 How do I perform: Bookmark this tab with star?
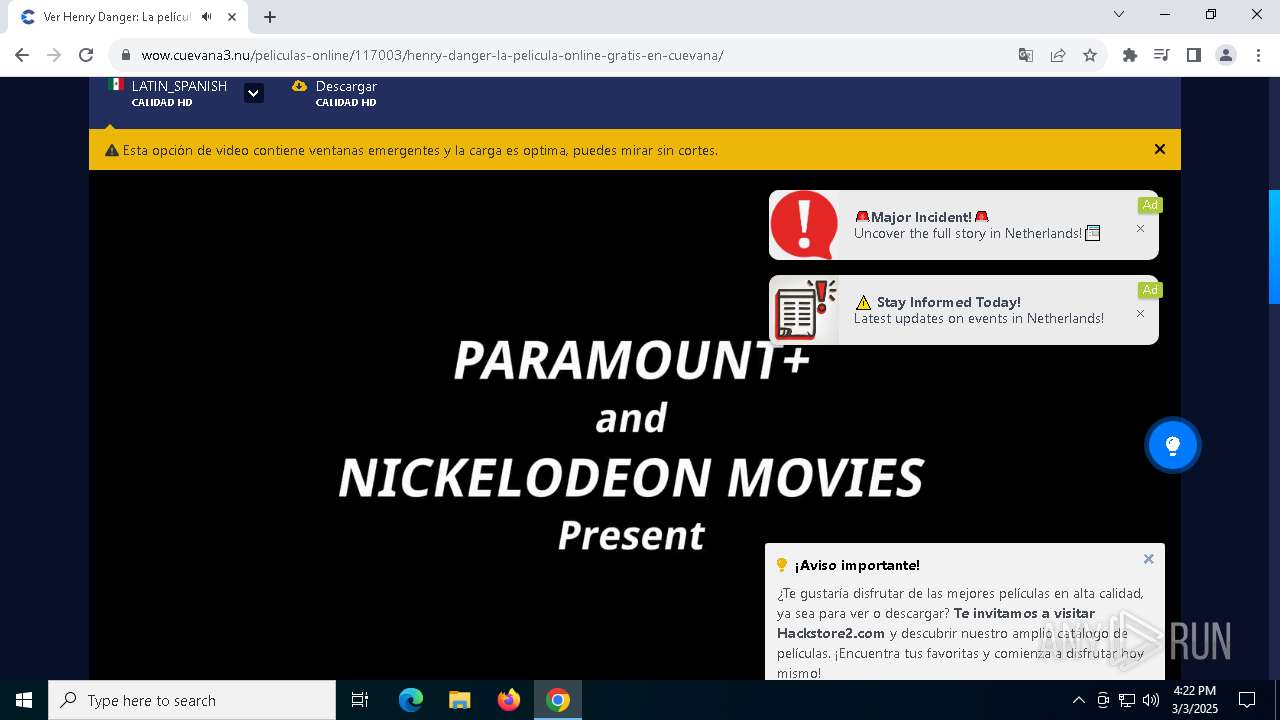click(x=1090, y=55)
